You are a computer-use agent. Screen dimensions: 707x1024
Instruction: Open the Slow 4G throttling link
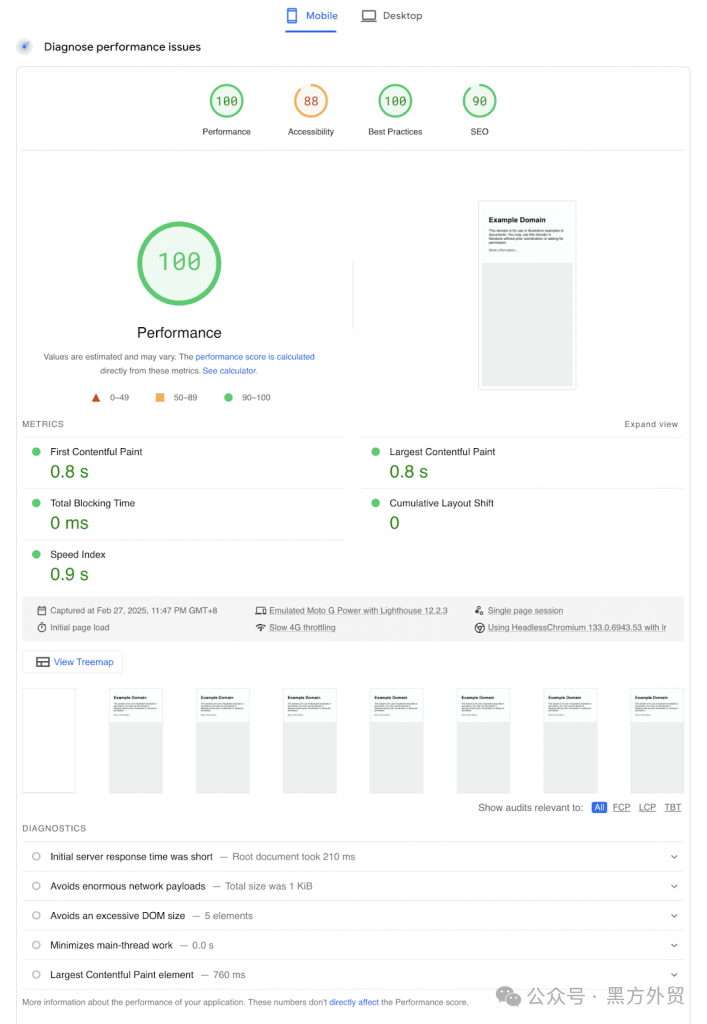(x=302, y=628)
